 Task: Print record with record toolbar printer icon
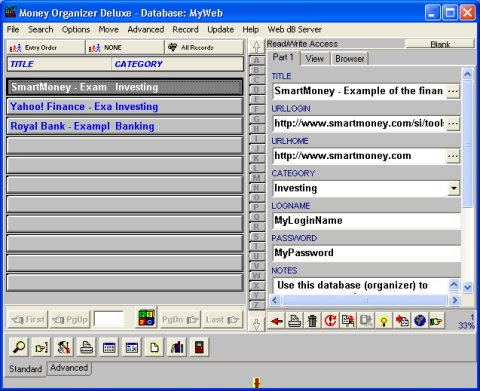[295, 321]
